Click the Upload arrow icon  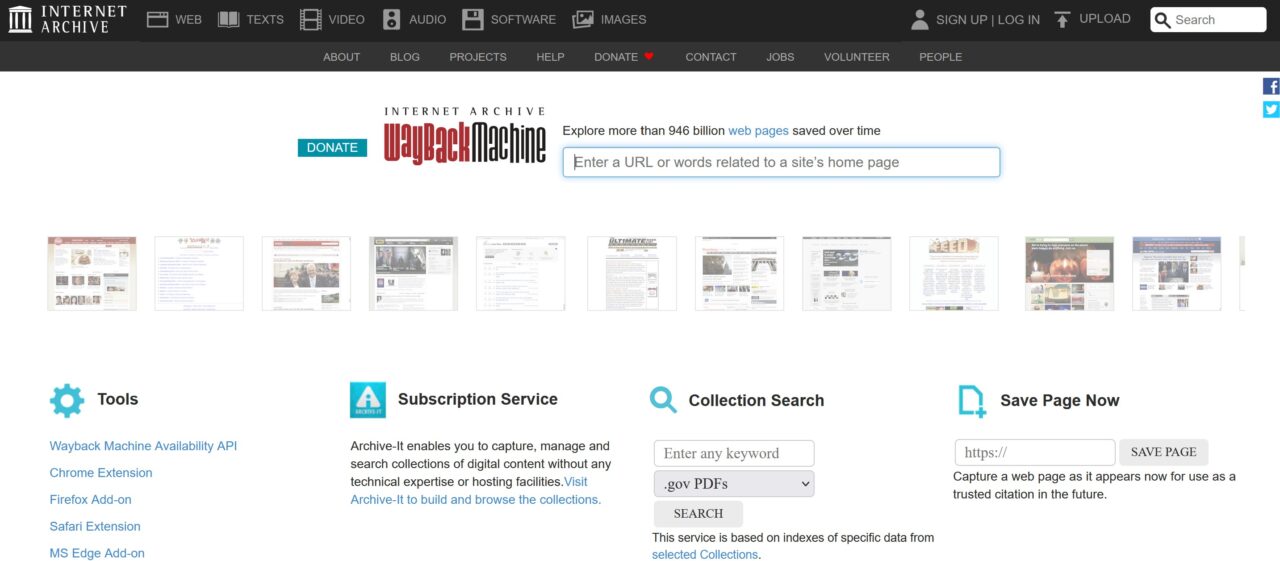1062,19
